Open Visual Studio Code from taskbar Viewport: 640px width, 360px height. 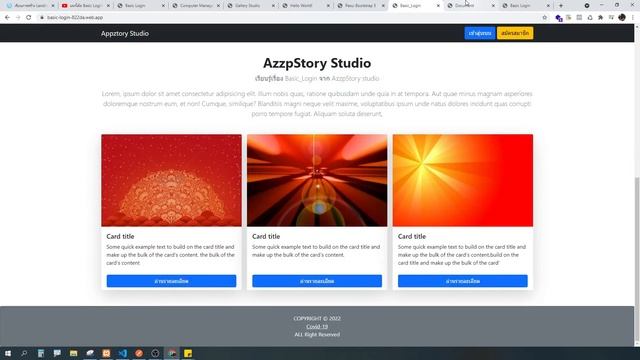(x=122, y=353)
